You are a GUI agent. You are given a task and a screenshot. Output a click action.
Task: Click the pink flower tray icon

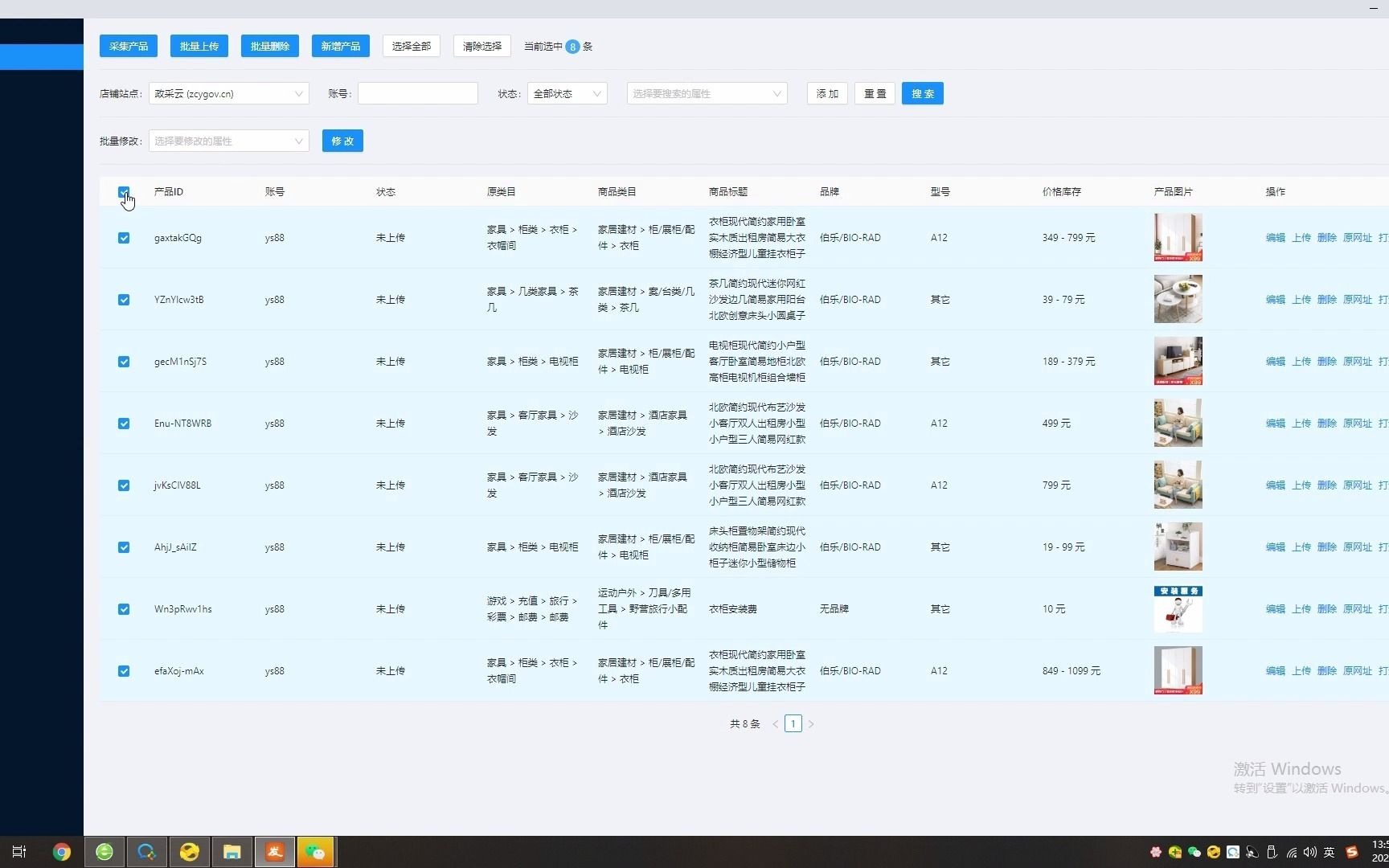[1156, 852]
